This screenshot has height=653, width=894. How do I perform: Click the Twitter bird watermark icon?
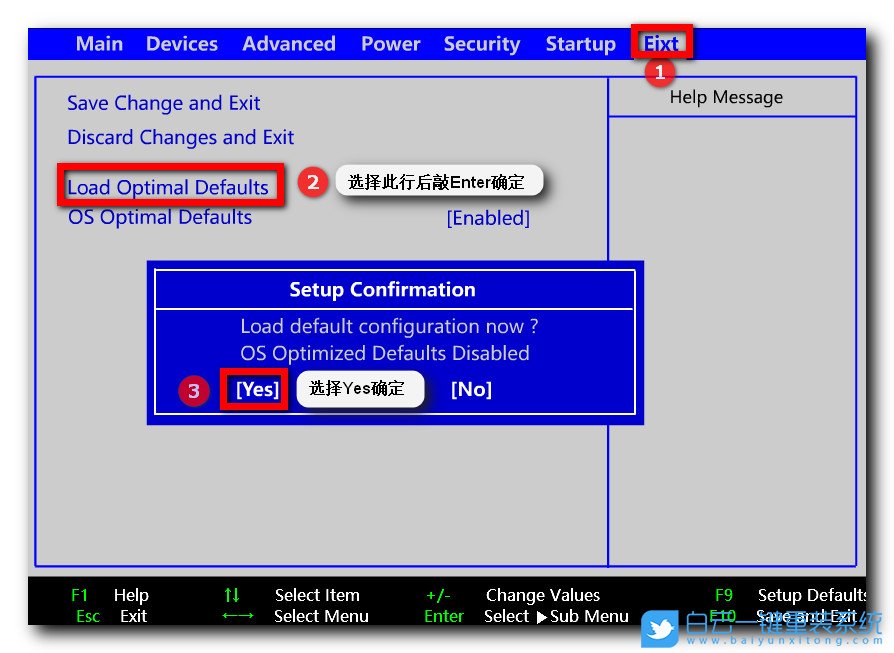661,629
